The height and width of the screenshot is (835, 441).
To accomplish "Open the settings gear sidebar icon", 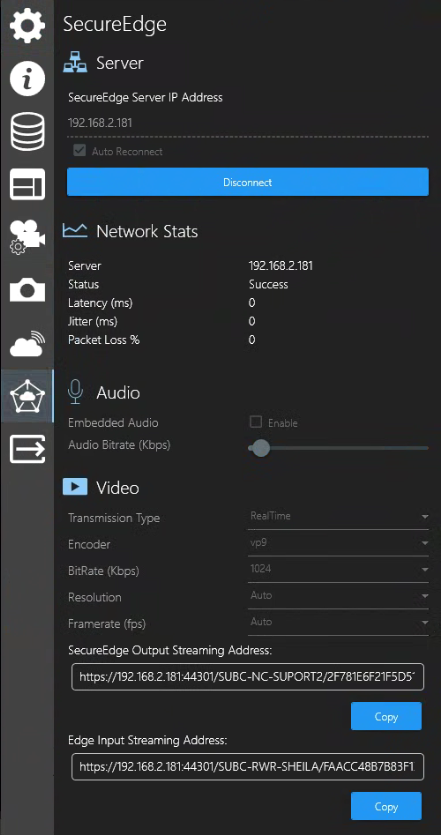I will point(27,26).
